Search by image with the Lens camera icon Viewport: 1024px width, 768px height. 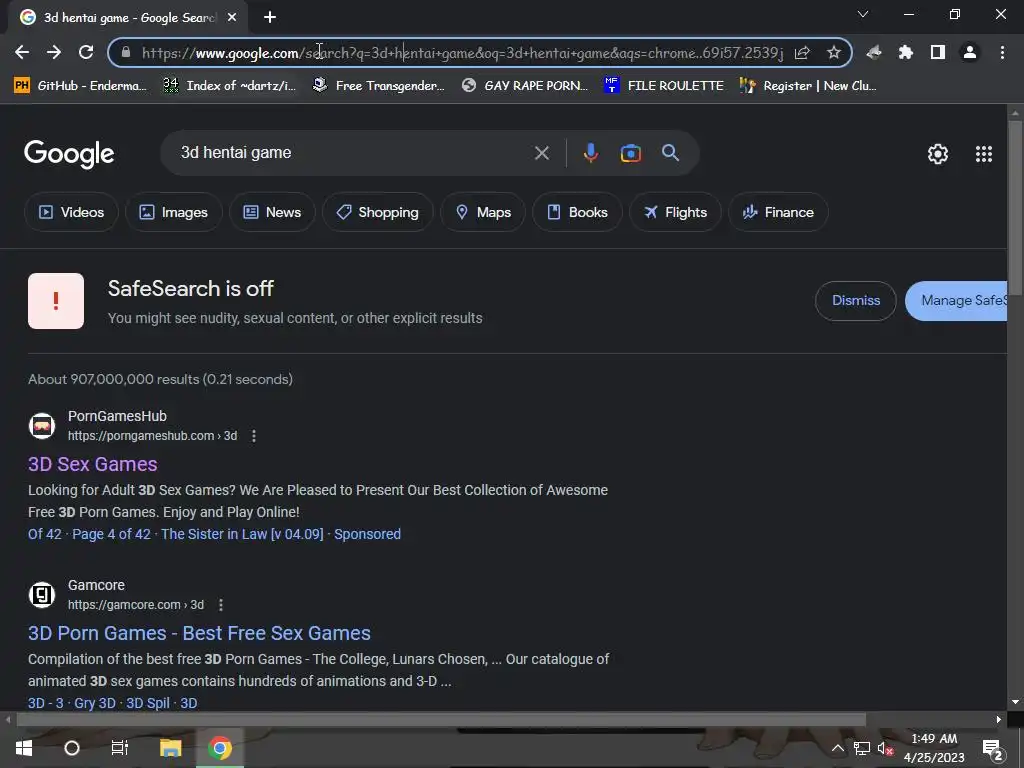tap(630, 153)
